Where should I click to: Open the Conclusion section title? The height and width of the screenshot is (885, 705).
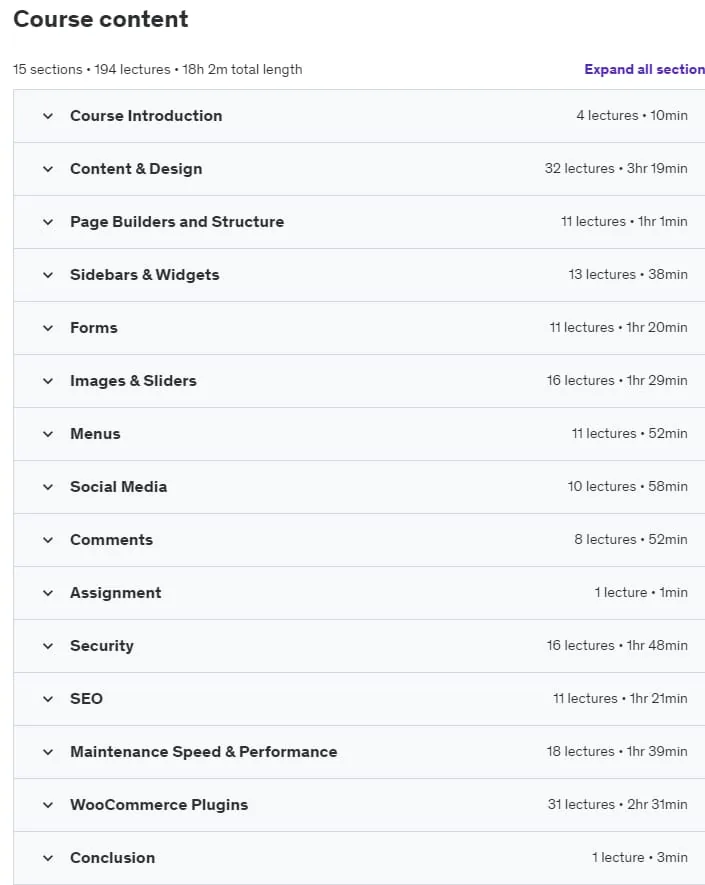click(x=112, y=858)
